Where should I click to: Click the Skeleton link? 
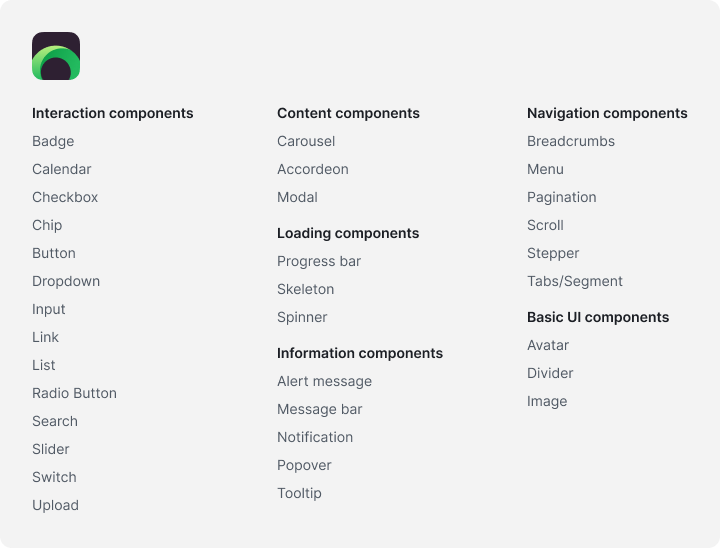[x=305, y=289]
